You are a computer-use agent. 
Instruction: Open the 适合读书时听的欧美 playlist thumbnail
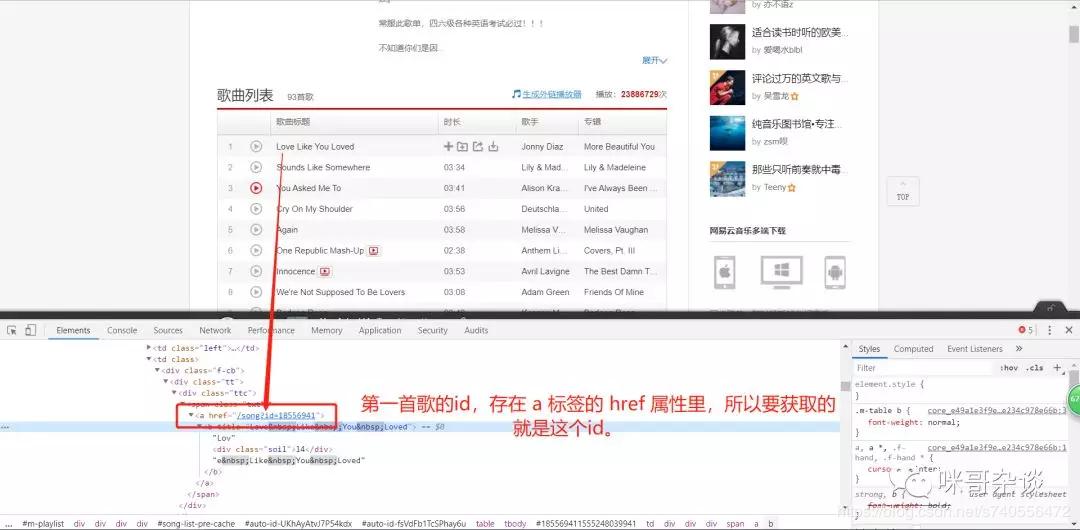coord(727,42)
